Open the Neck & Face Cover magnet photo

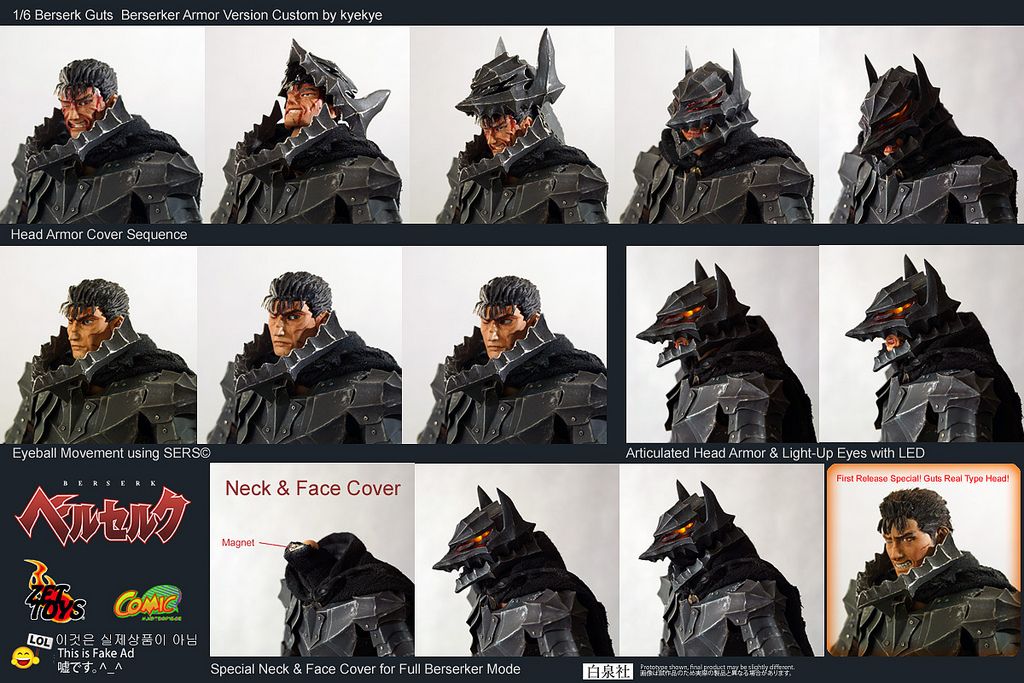pos(312,560)
